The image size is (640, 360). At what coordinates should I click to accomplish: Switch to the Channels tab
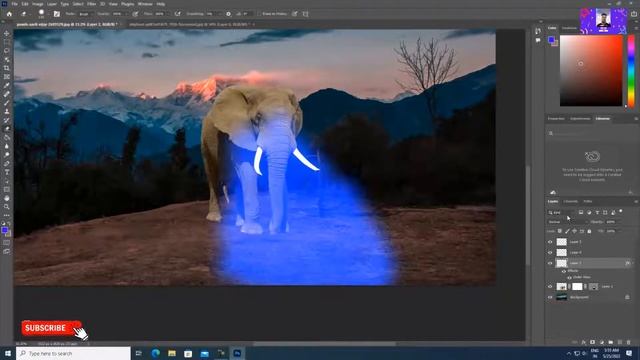pyautogui.click(x=570, y=202)
